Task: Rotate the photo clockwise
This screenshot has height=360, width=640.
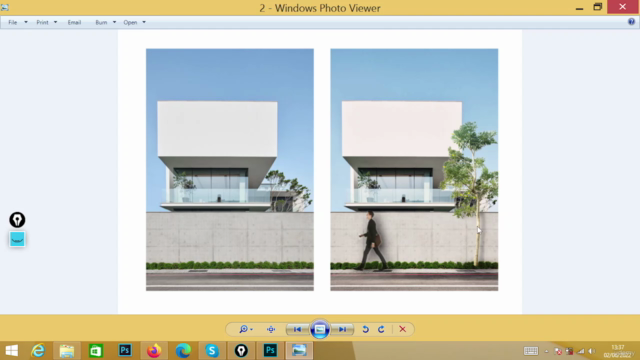Action: click(x=381, y=329)
